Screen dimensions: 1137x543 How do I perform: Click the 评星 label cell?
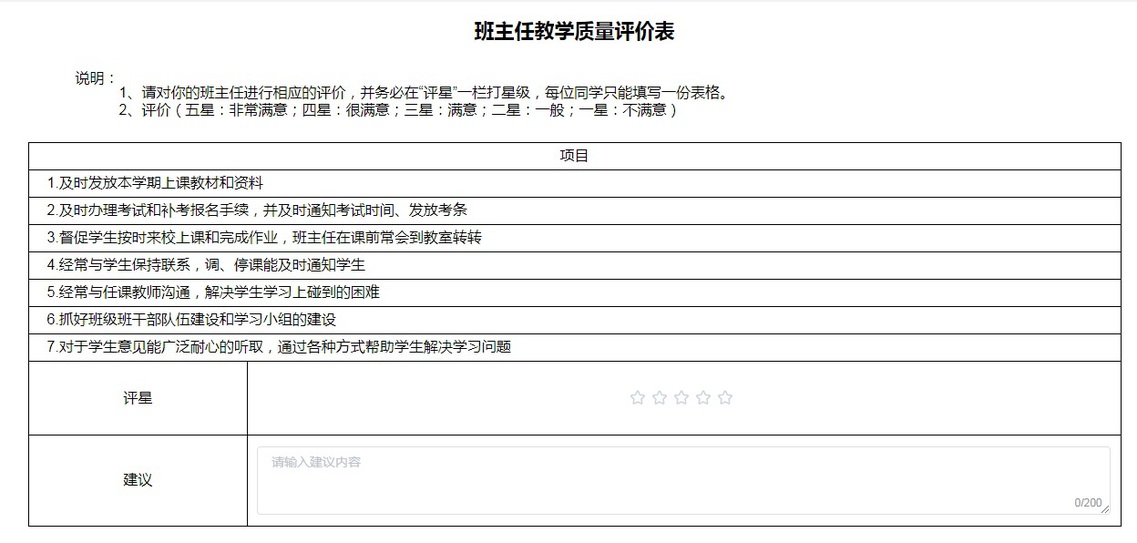[138, 398]
